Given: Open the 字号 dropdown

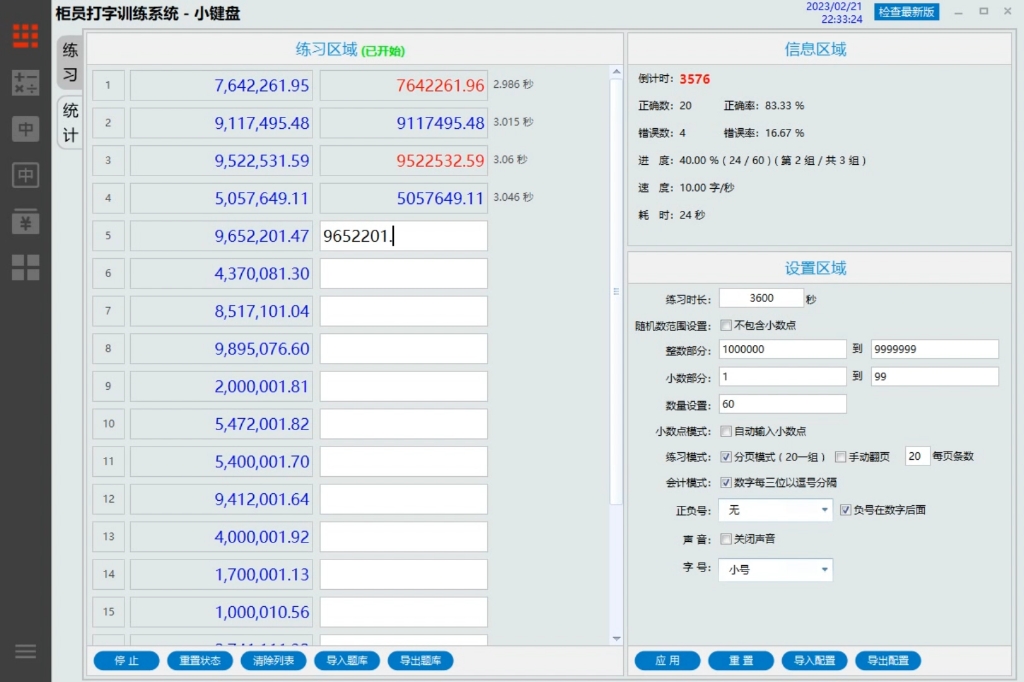Looking at the screenshot, I should 775,569.
